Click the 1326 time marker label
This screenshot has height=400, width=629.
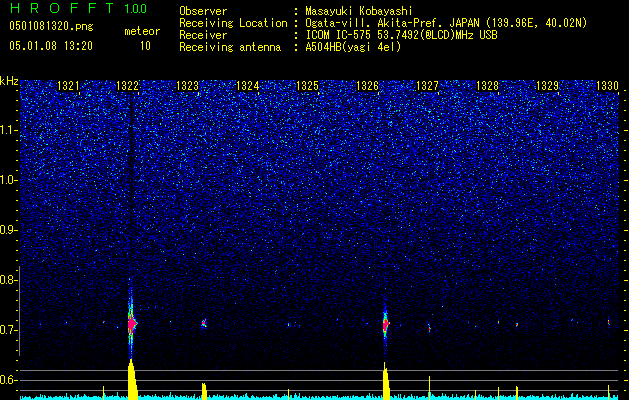coord(367,86)
